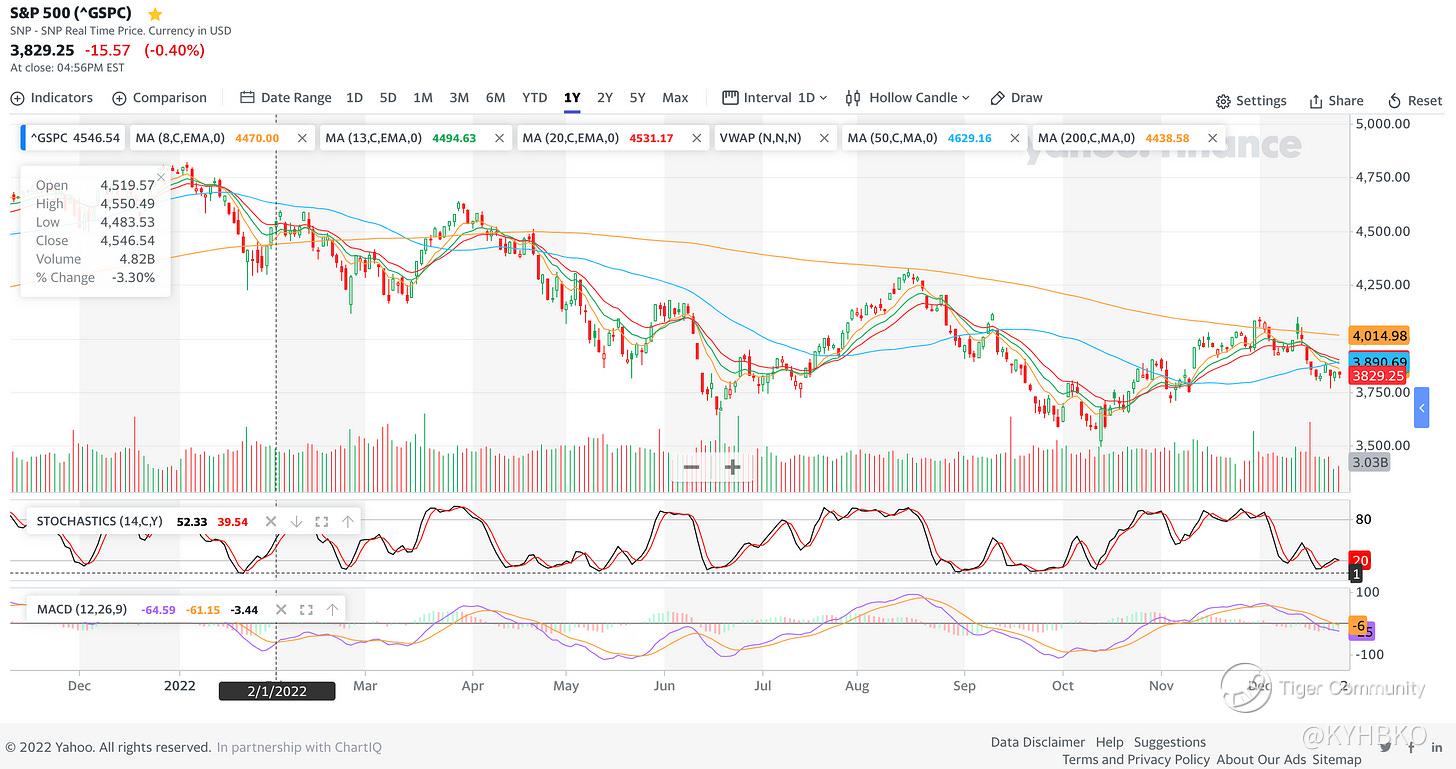Zoom in with the plus button
The width and height of the screenshot is (1456, 769).
(x=732, y=467)
